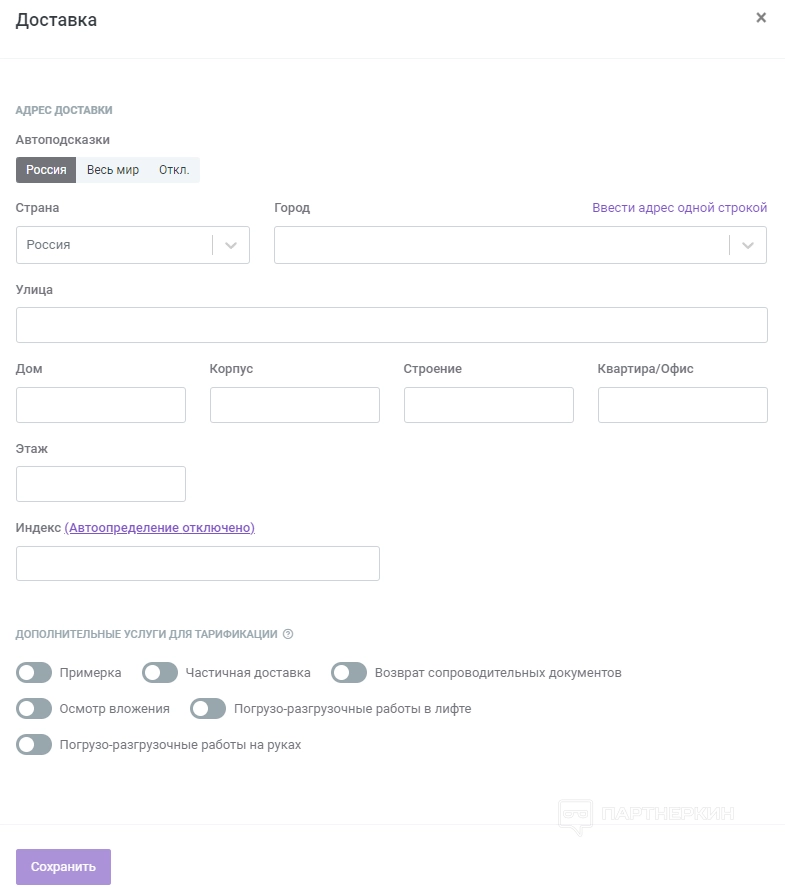Enable Погрузо-разгрузочные работы в лифте

pyautogui.click(x=208, y=709)
